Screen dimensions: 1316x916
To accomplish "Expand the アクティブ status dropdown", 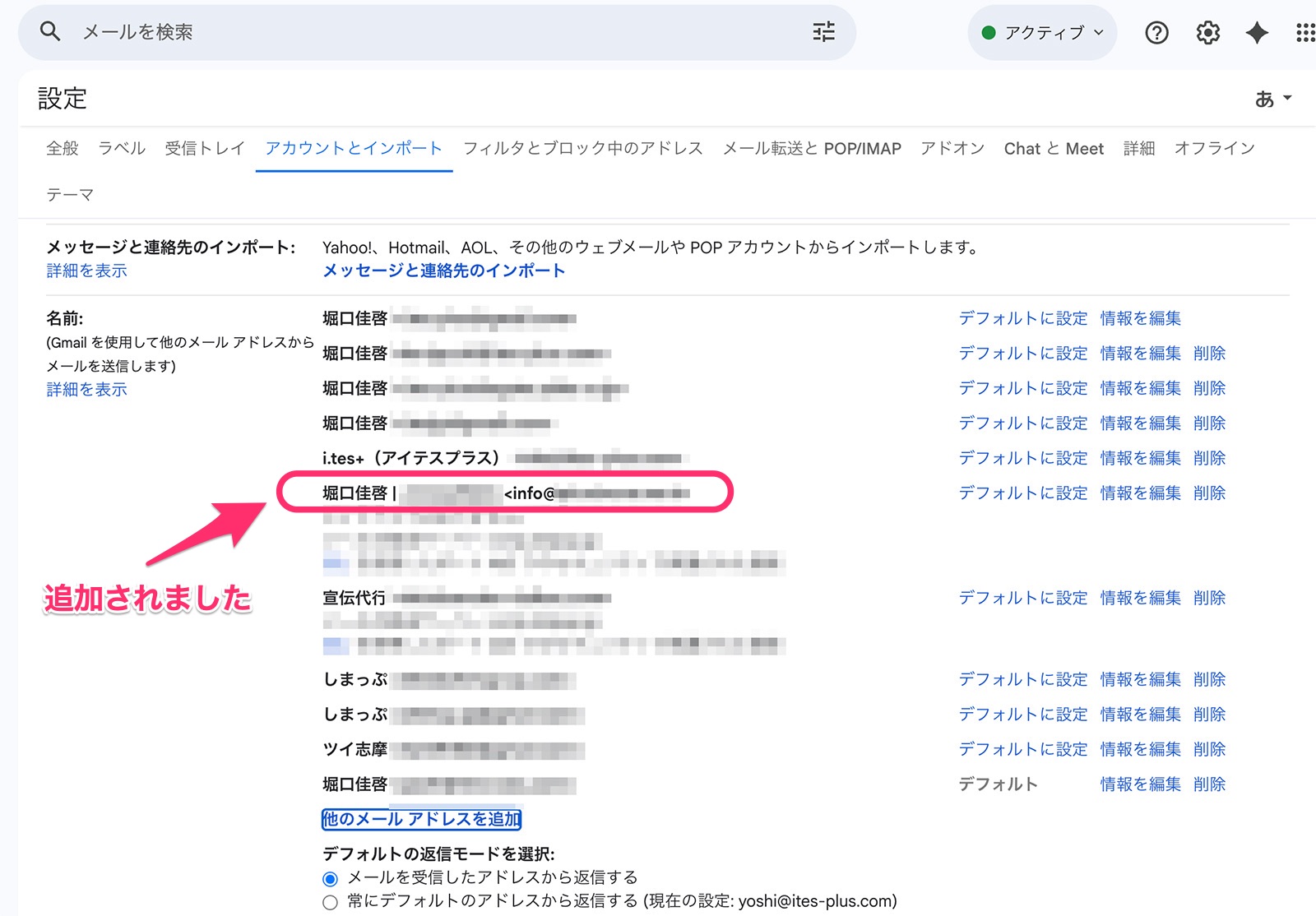I will 1042,33.
